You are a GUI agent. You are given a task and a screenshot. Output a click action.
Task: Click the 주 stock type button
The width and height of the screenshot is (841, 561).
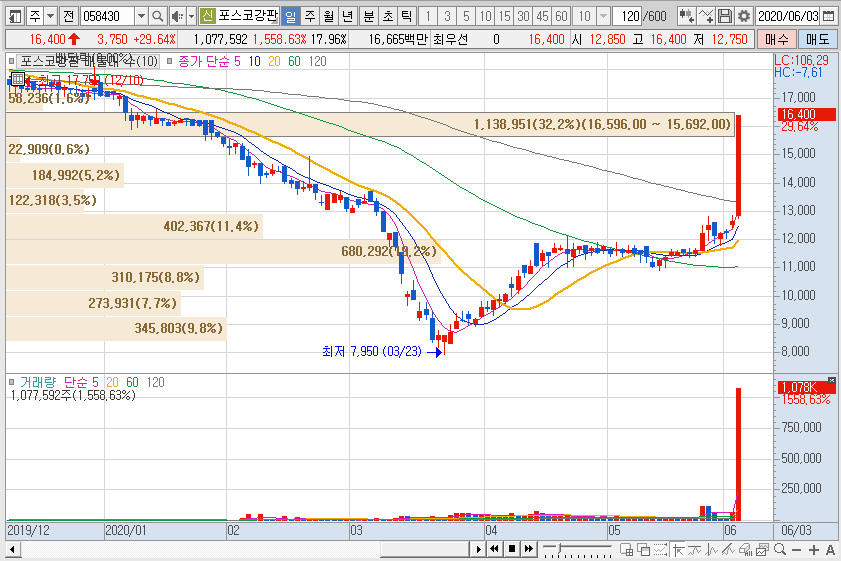click(34, 16)
